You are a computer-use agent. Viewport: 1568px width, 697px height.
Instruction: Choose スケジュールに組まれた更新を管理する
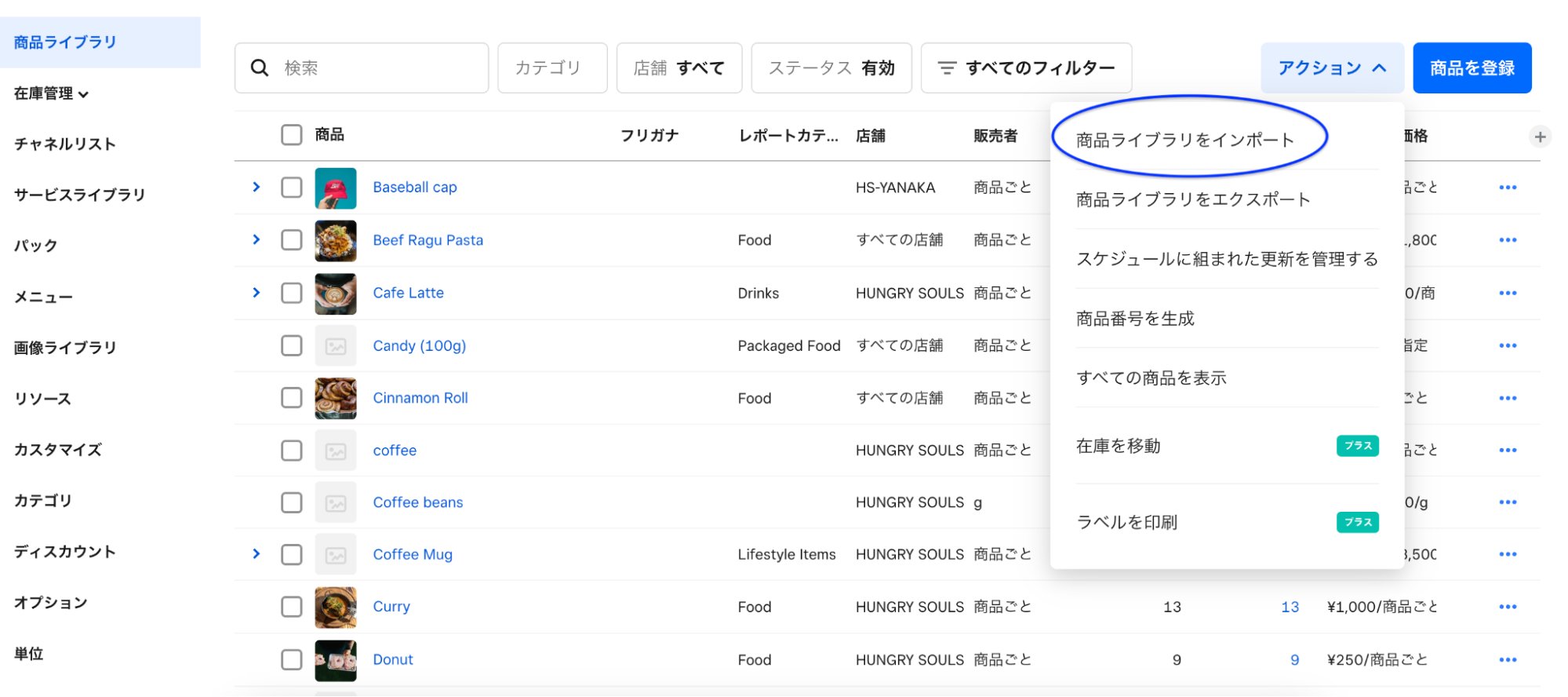(x=1227, y=259)
